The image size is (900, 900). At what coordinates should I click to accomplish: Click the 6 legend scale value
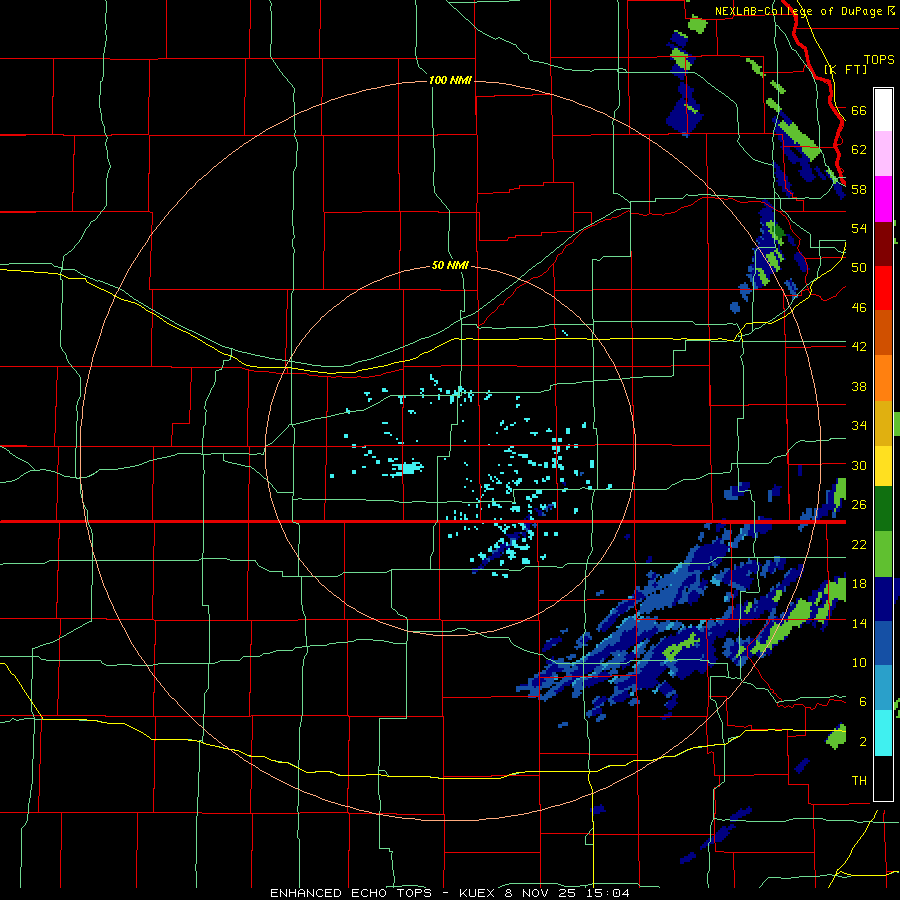862,702
